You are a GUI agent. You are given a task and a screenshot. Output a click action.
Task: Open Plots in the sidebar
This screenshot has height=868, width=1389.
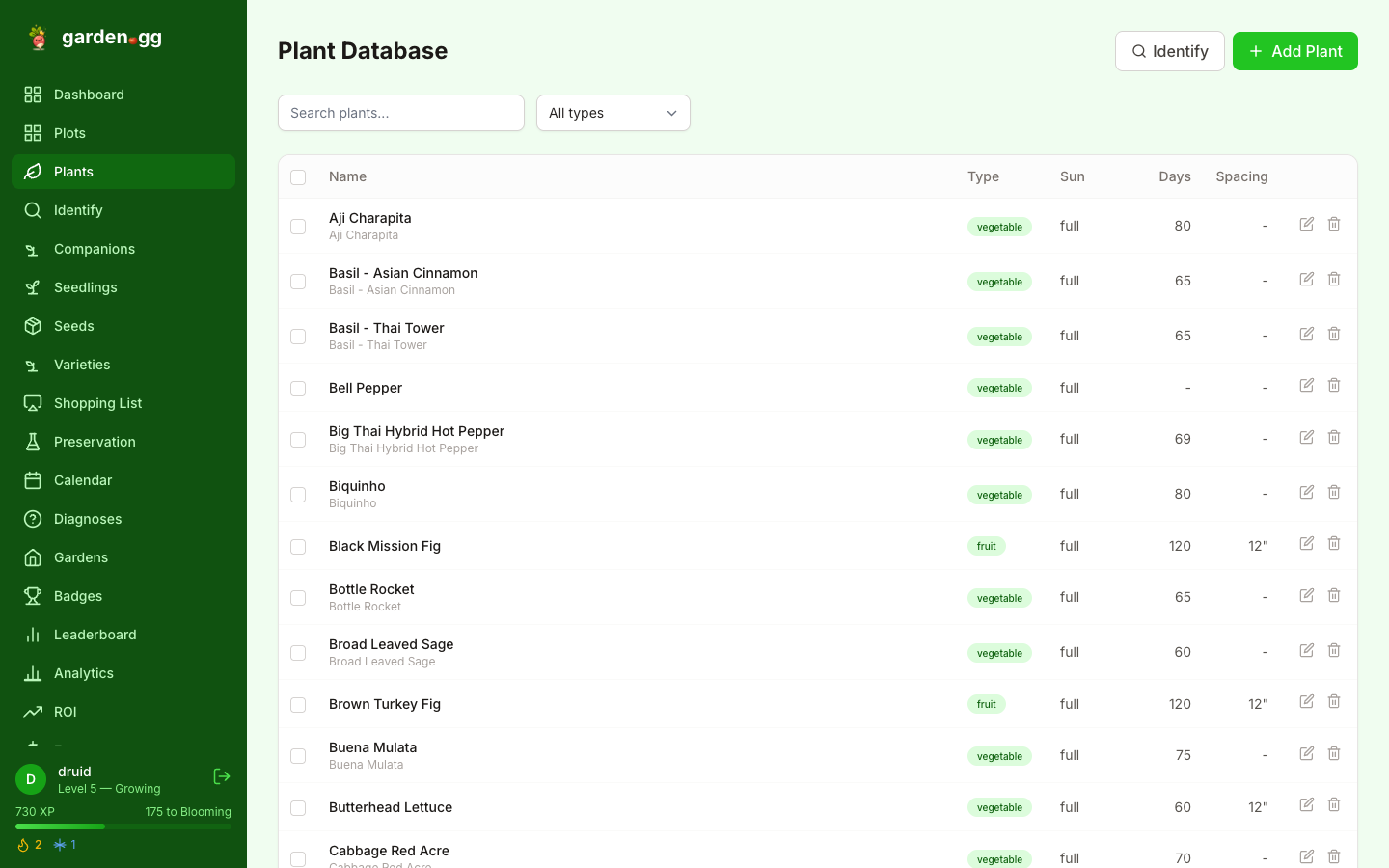coord(123,133)
